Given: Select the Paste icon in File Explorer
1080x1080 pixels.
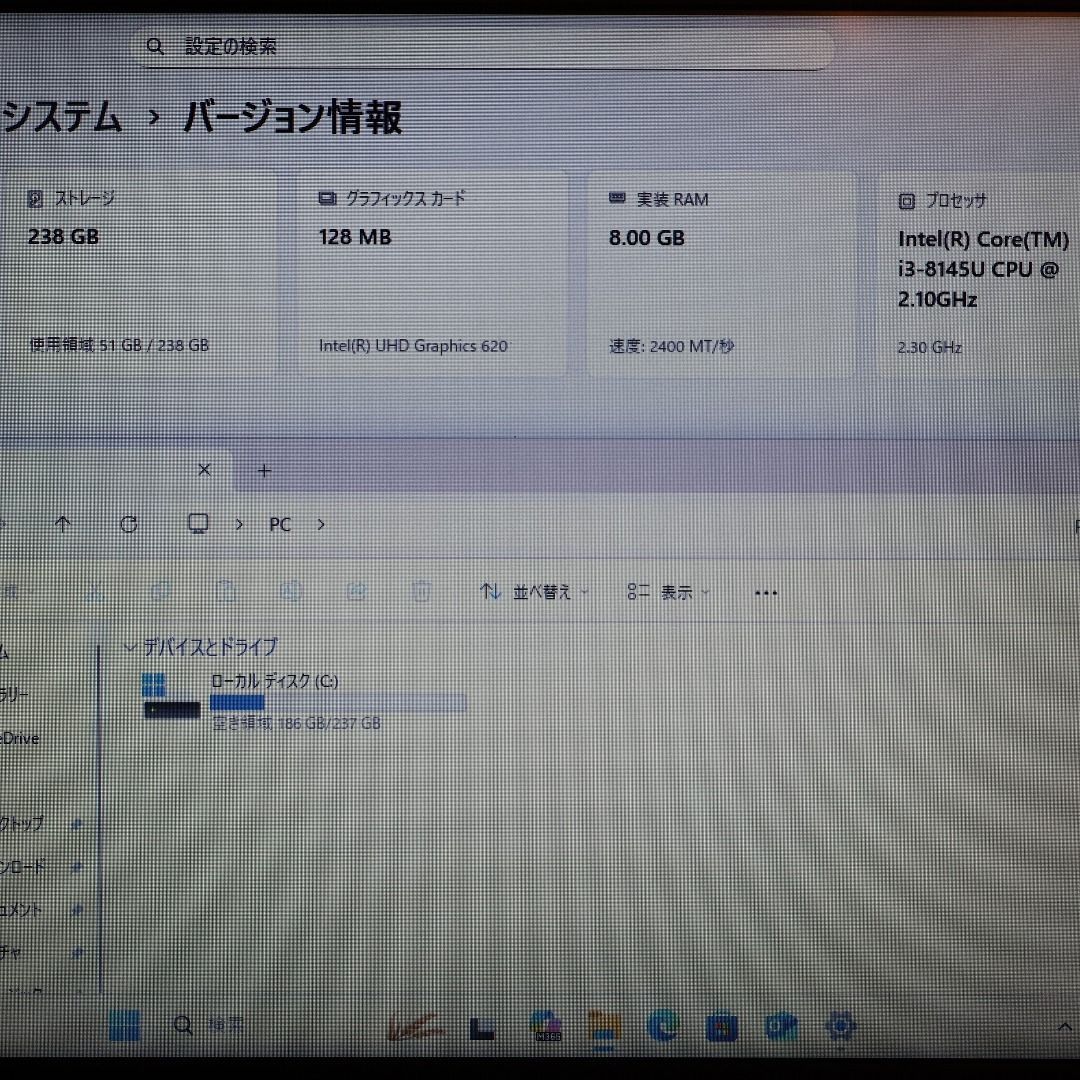Looking at the screenshot, I should tap(227, 591).
